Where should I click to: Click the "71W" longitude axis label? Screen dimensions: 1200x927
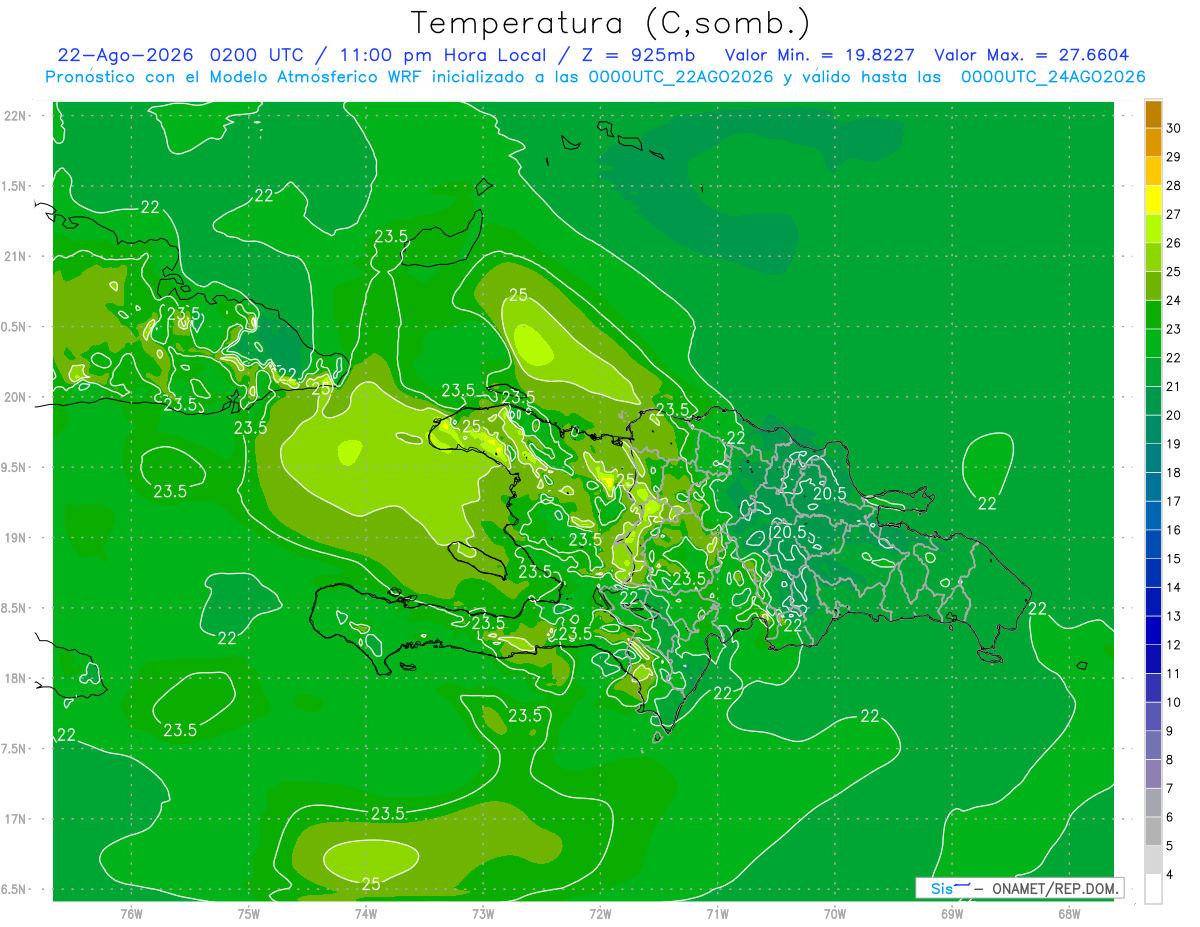click(x=717, y=913)
